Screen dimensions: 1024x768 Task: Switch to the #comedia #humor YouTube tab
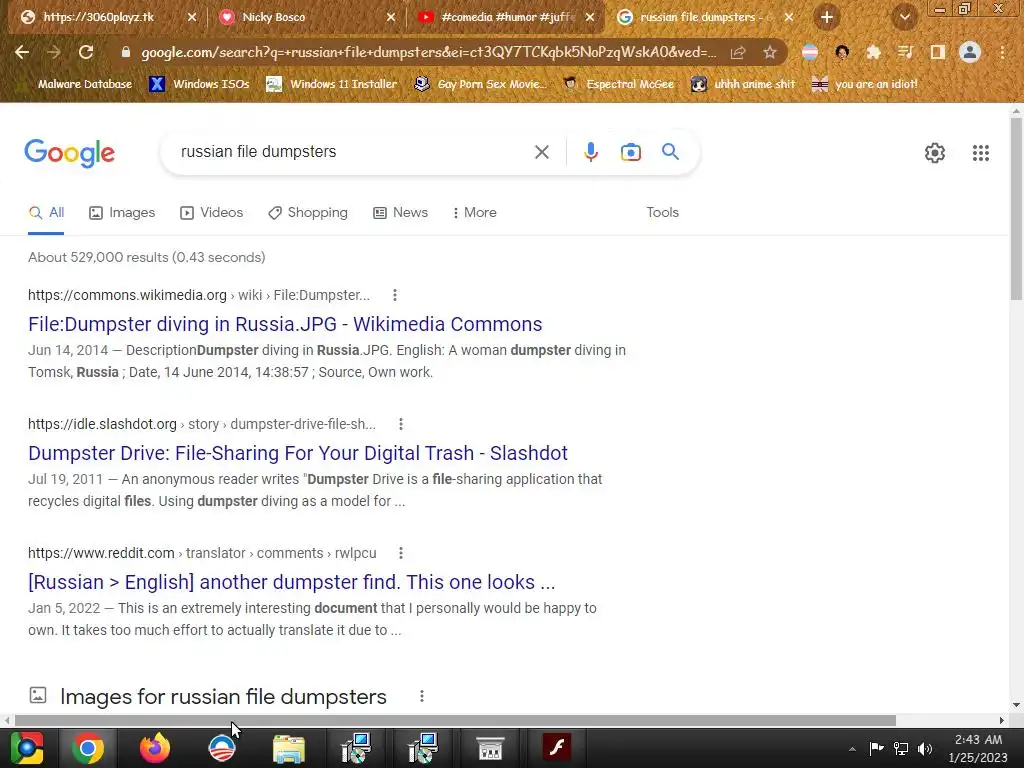pos(506,18)
